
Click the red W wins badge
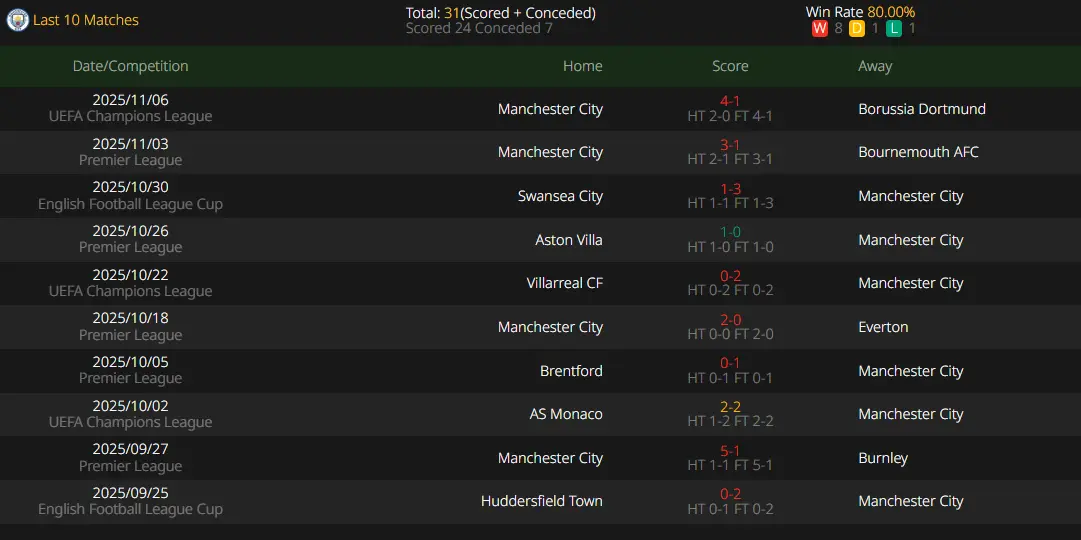tap(820, 29)
